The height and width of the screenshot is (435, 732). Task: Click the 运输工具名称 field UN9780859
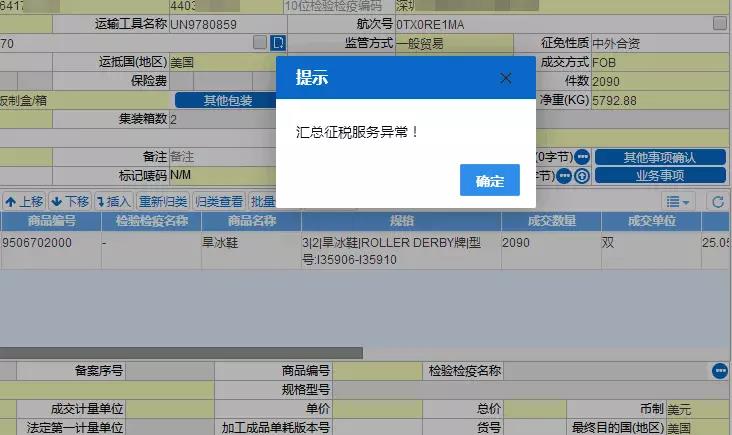228,24
